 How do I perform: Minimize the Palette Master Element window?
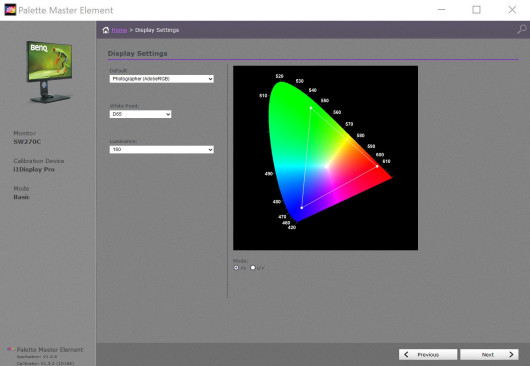tap(441, 10)
